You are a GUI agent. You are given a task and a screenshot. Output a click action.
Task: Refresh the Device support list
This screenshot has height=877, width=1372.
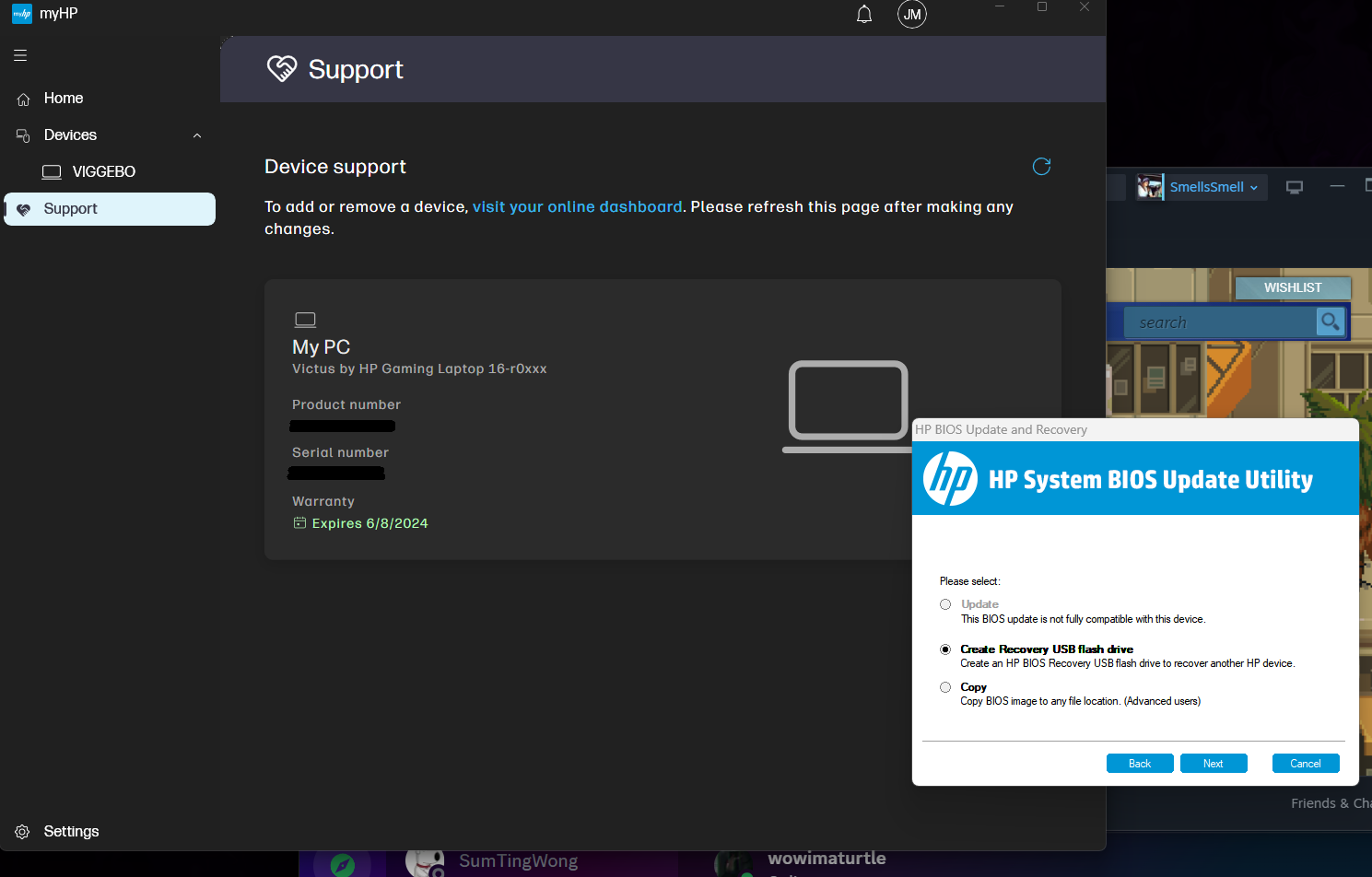1041,166
